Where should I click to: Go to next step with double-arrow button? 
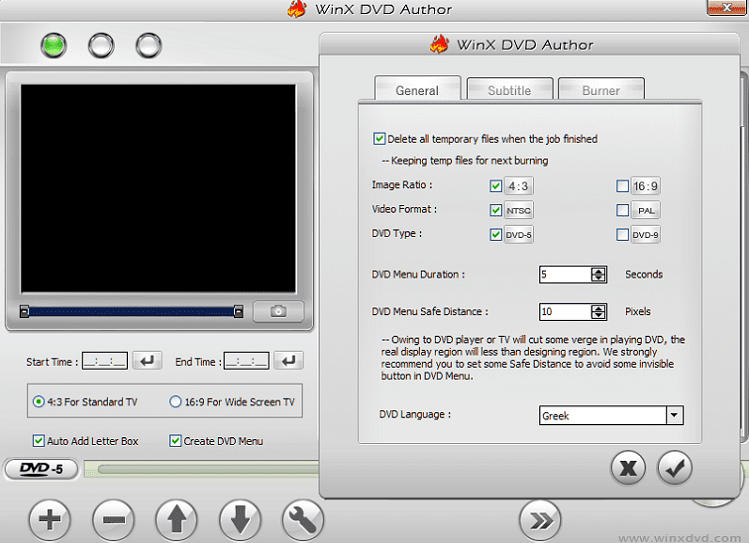coord(540,521)
